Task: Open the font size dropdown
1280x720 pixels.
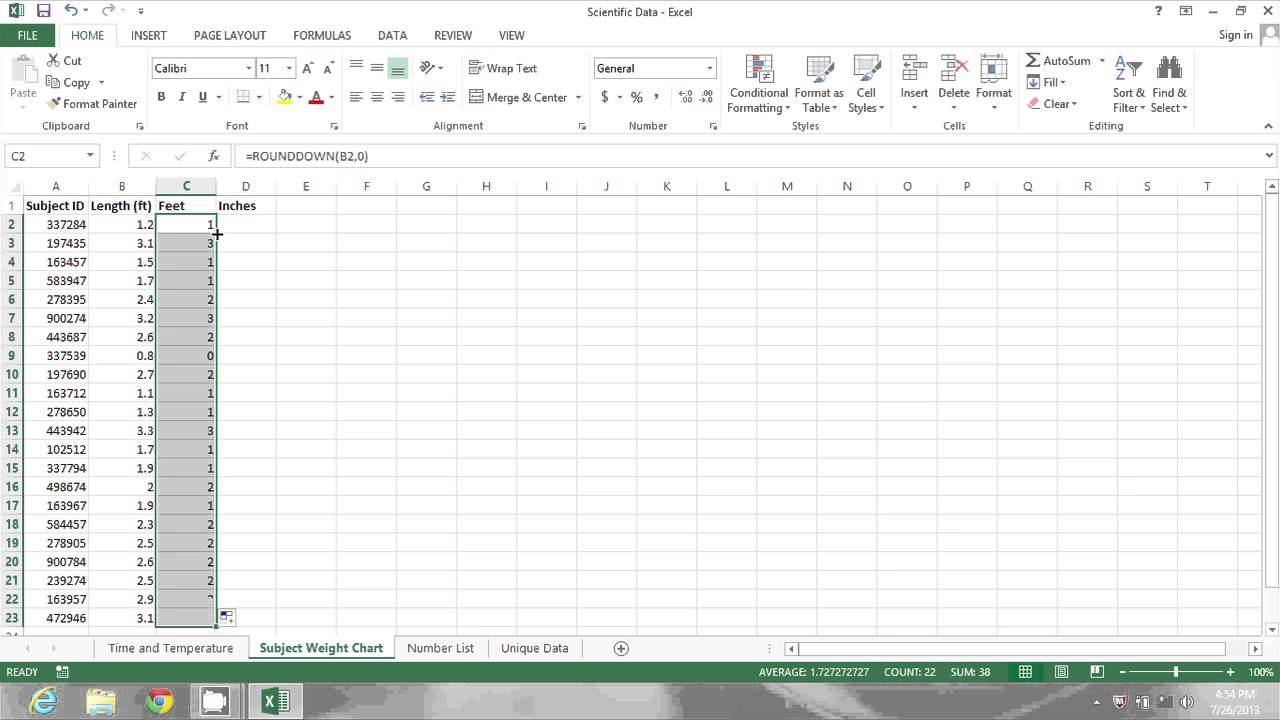Action: [x=289, y=68]
